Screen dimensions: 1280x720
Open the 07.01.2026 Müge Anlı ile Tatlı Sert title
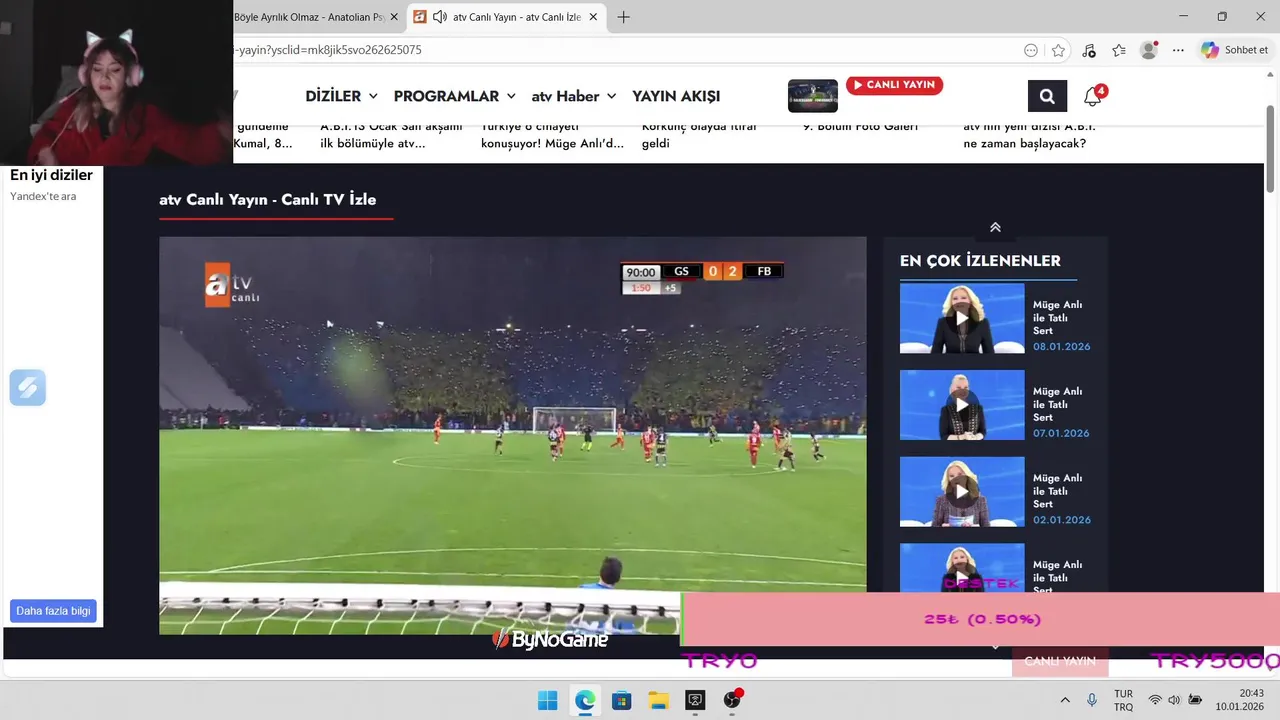[1057, 405]
